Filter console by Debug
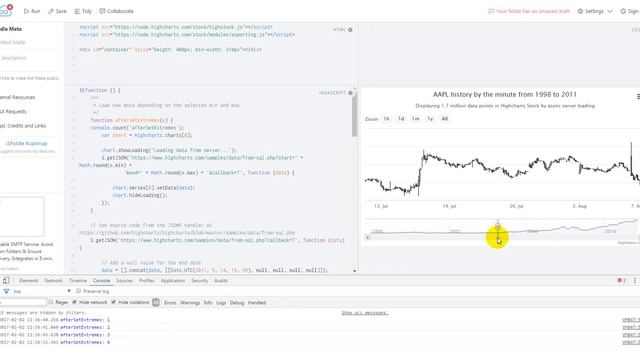Screen dimensions: 640x360 237,303
